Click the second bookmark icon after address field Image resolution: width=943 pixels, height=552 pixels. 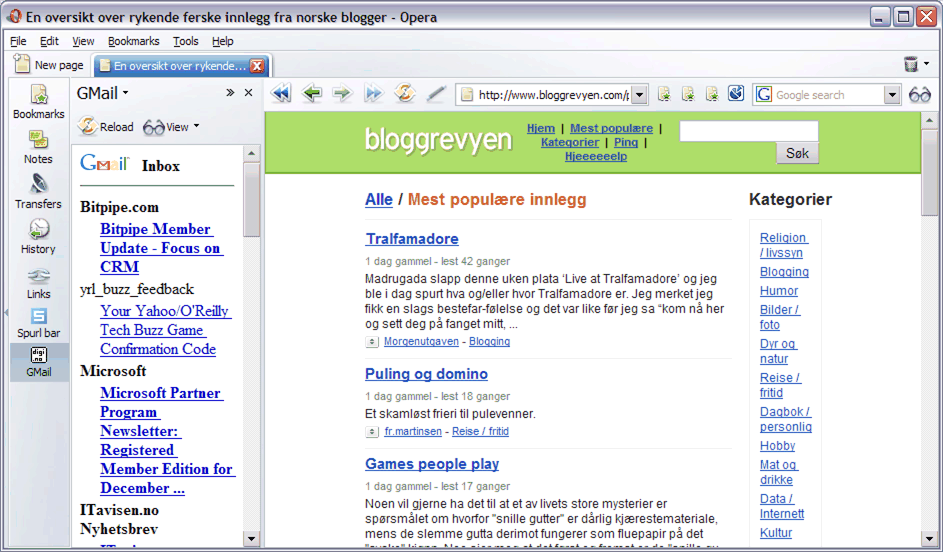pyautogui.click(x=688, y=94)
